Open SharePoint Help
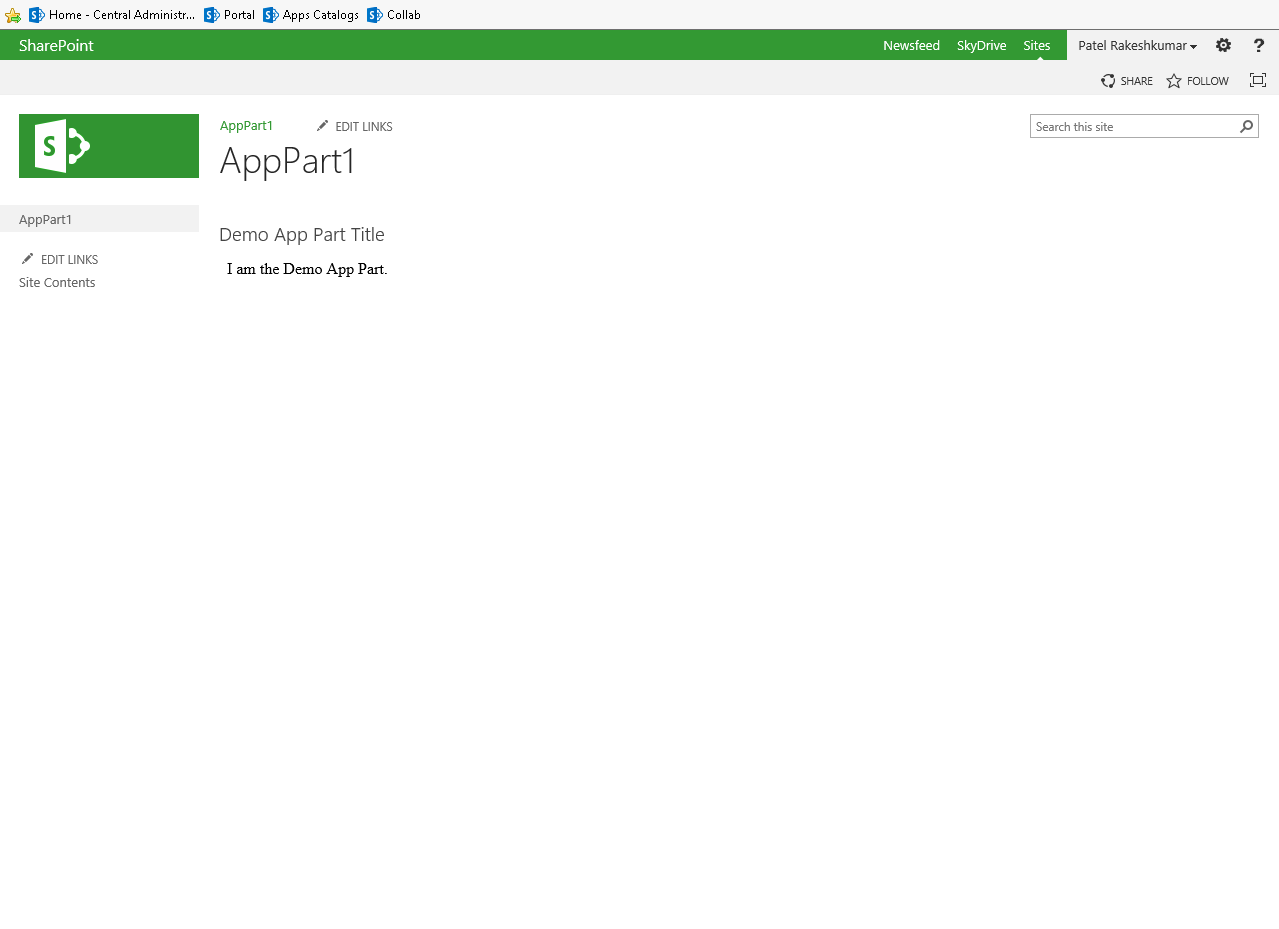Viewport: 1279px width, 929px height. (1258, 45)
